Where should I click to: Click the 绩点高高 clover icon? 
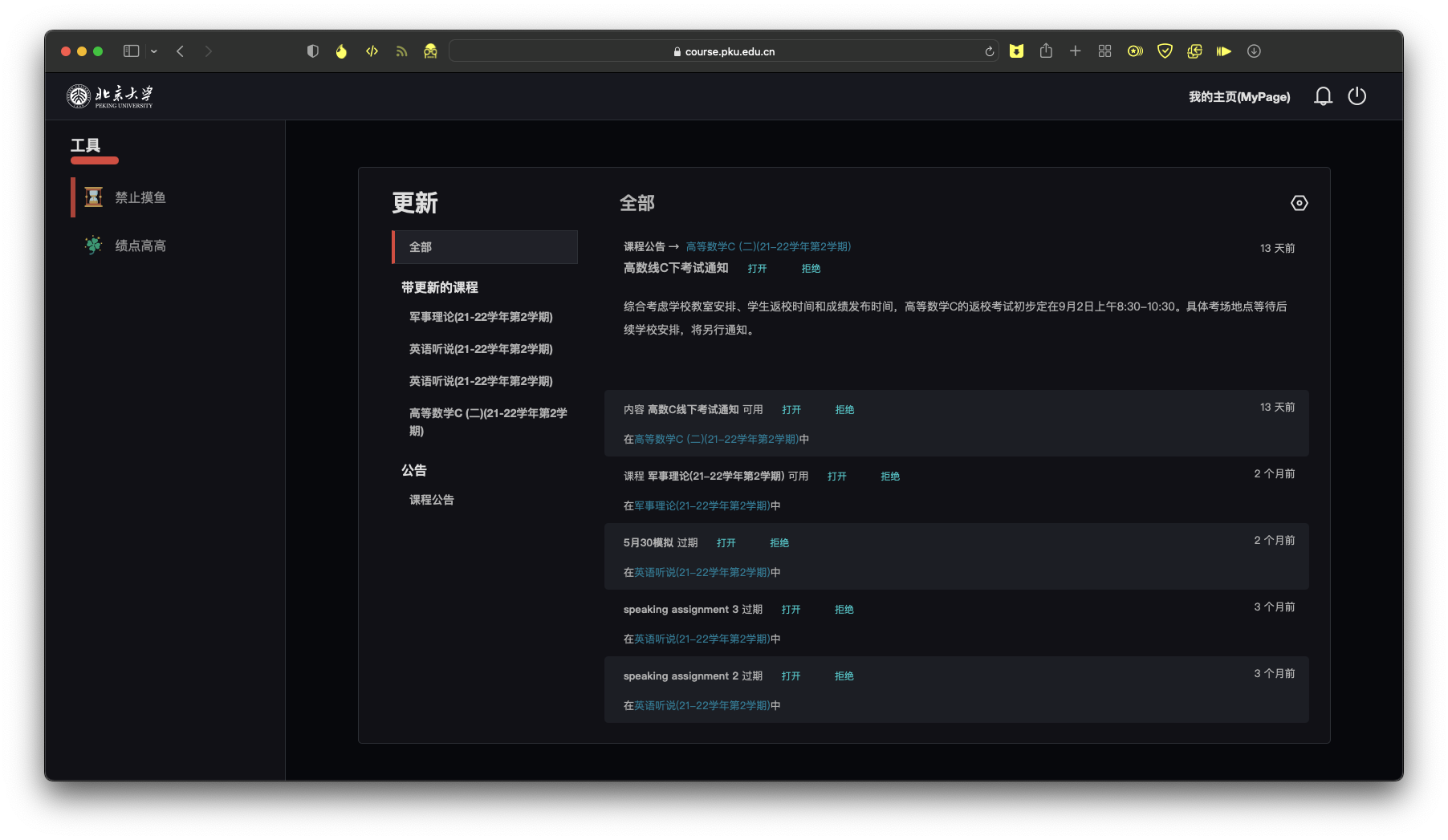click(x=94, y=245)
